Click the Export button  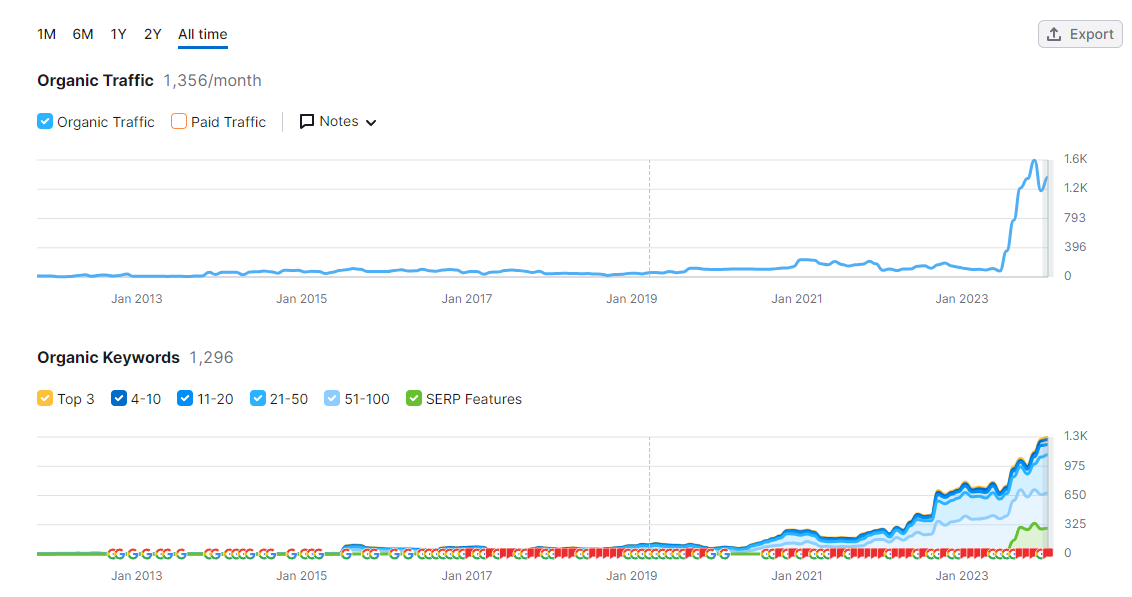[x=1080, y=33]
